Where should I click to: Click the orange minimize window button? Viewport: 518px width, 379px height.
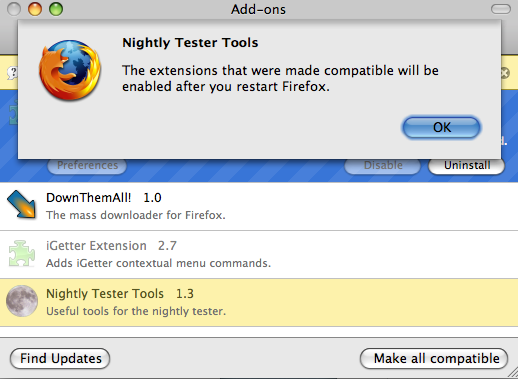pyautogui.click(x=35, y=9)
